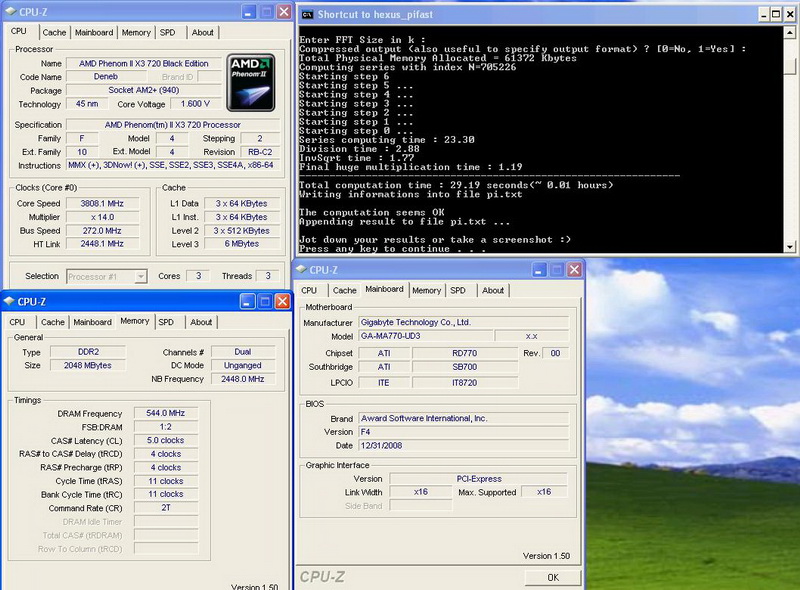Click HT Link value 2448.1 MHz
The height and width of the screenshot is (590, 800).
point(102,244)
